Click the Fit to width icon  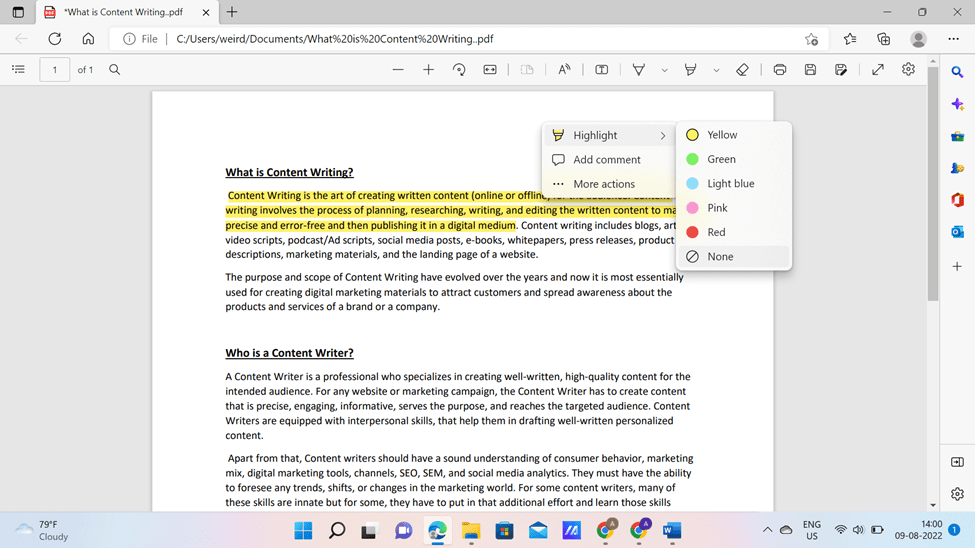click(490, 70)
